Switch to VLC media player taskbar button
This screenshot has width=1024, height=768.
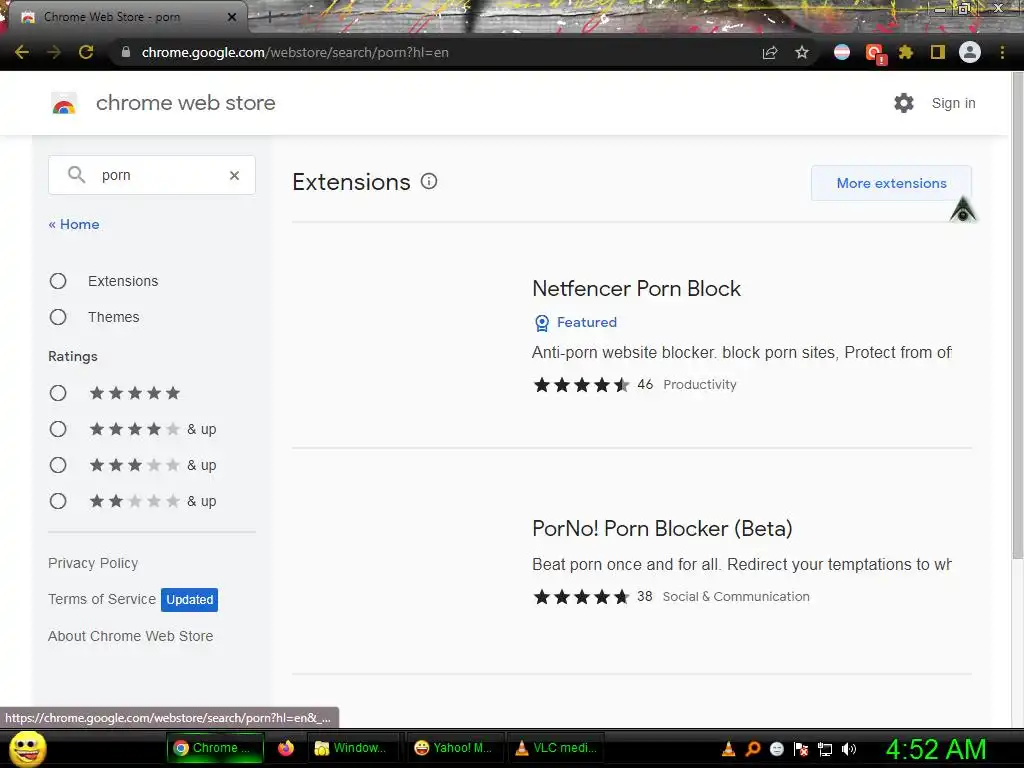(556, 748)
